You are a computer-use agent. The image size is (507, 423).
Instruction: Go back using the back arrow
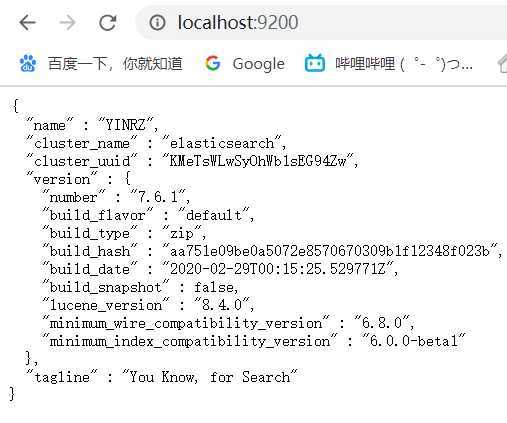point(28,23)
